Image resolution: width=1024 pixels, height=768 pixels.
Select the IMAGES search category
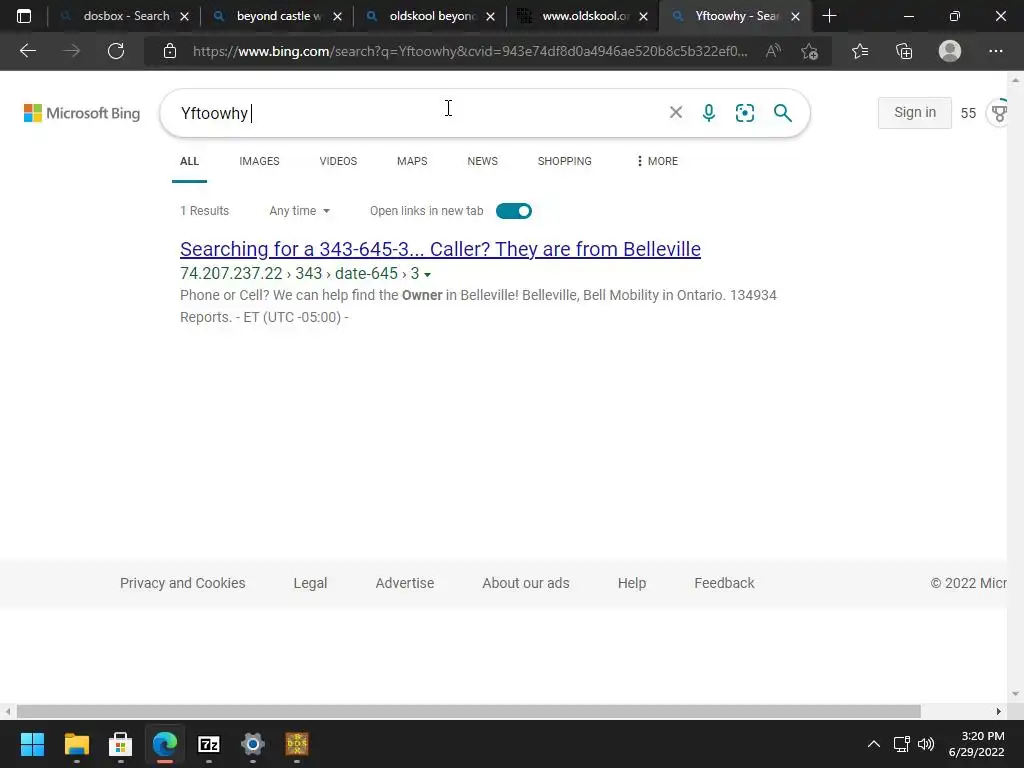click(259, 161)
